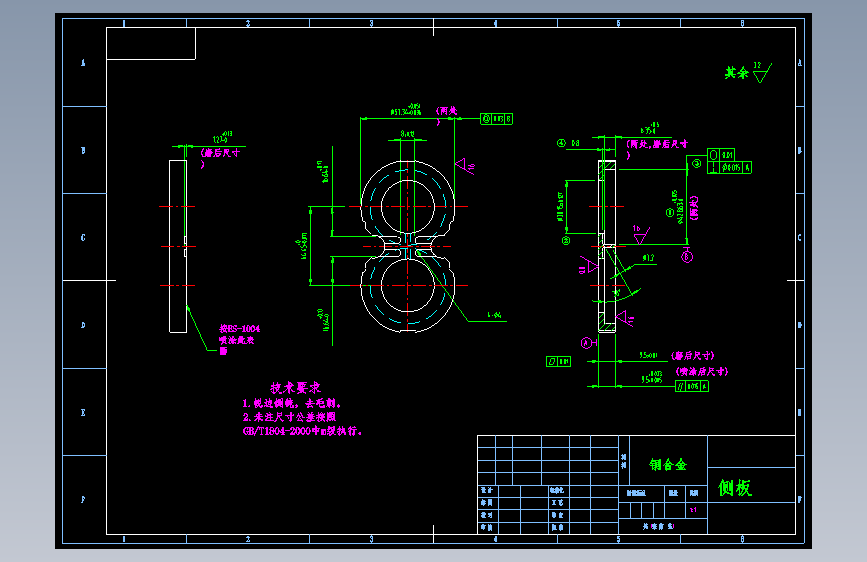Screen dimensions: 867x562
Task: Click the 设计 label cell in the title block
Action: pyautogui.click(x=487, y=490)
